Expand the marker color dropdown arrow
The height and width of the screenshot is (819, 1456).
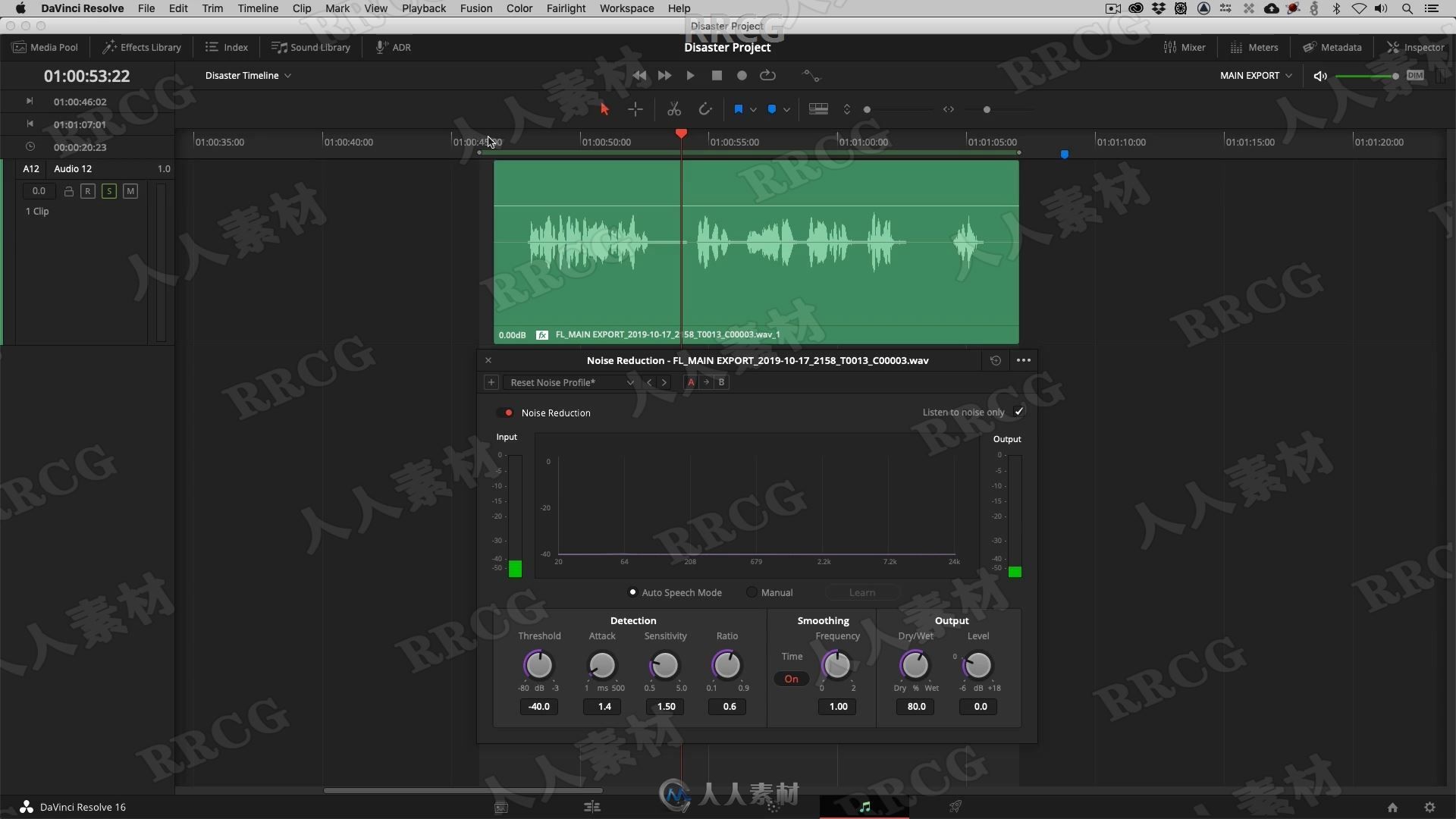[x=786, y=110]
